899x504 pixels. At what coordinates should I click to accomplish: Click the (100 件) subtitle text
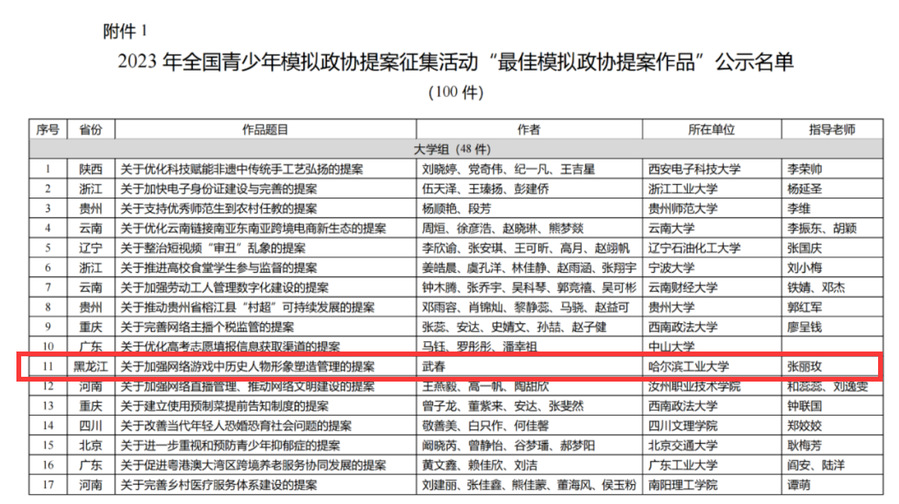(455, 93)
